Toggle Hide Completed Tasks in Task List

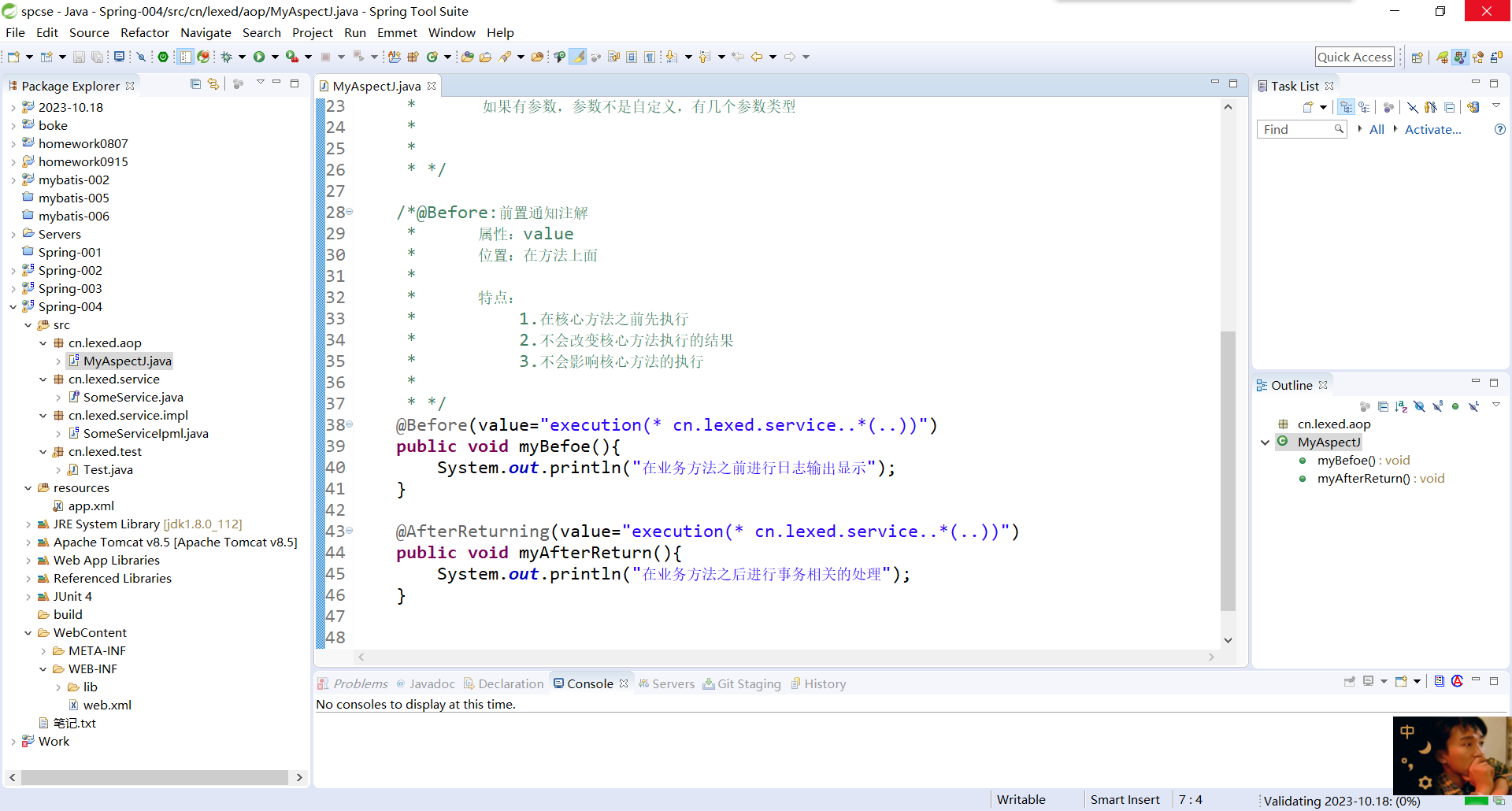(1413, 107)
